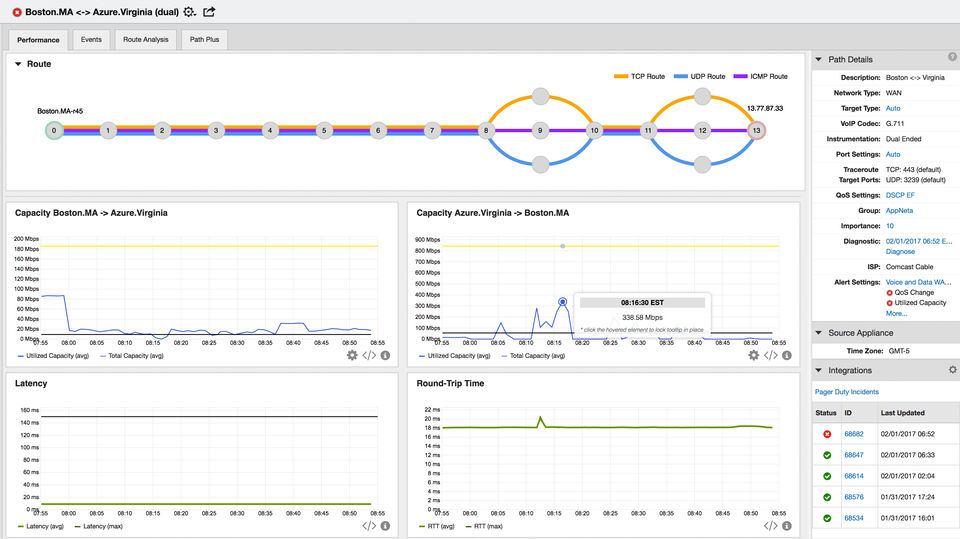Screen dimensions: 960x539
Task: Open the DSCP EF QoS settings link
Action: coord(900,195)
